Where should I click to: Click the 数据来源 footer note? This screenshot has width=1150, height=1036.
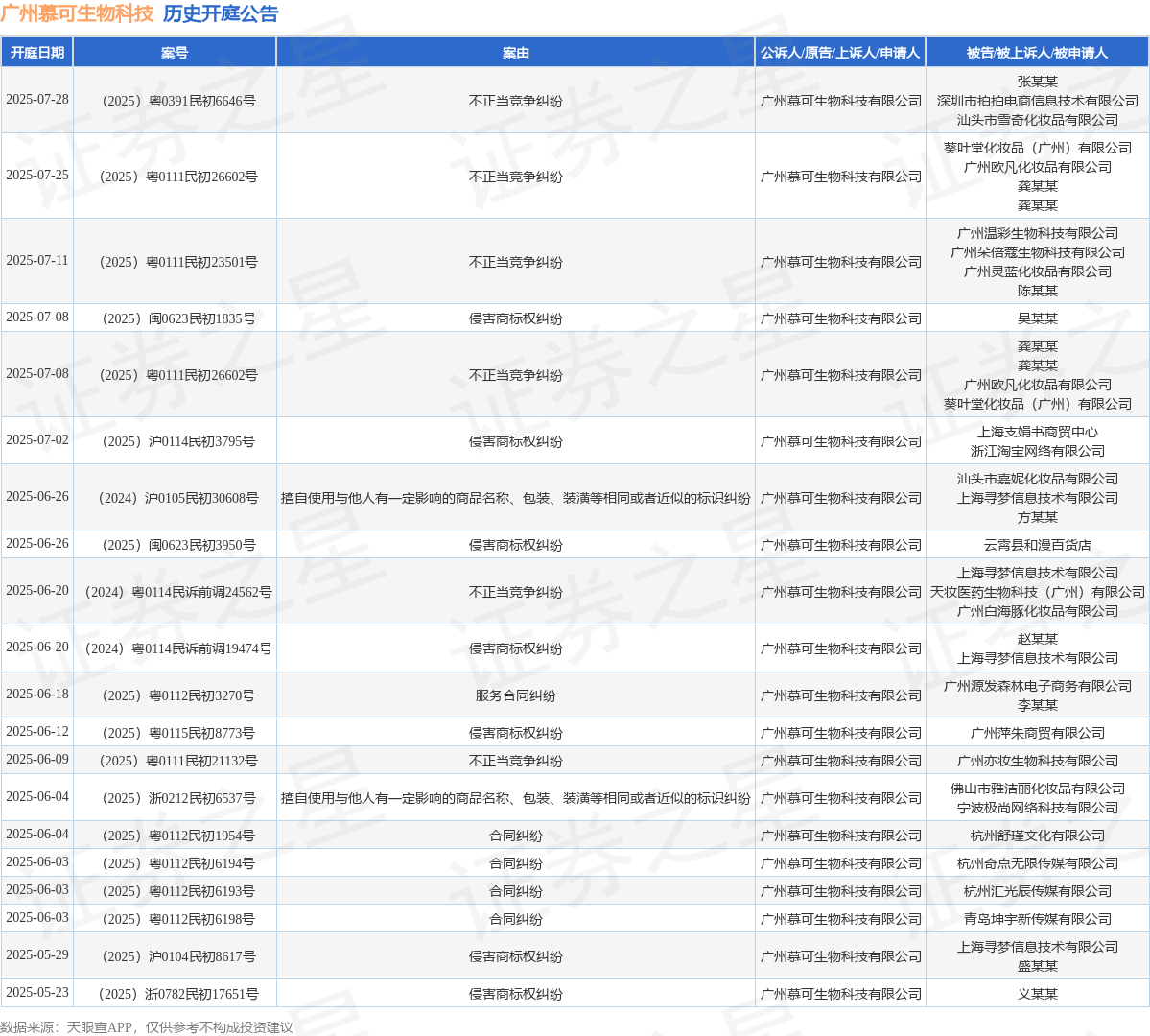(147, 1027)
